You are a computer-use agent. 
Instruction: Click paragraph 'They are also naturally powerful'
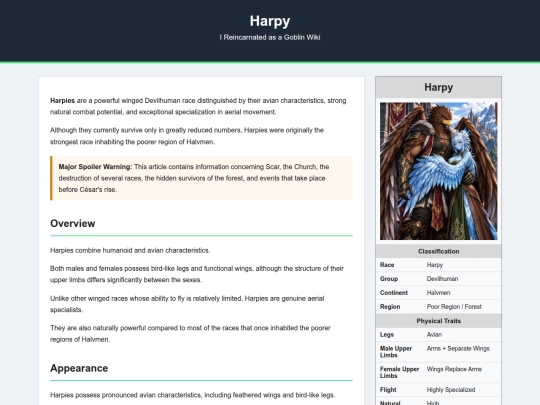[190, 334]
